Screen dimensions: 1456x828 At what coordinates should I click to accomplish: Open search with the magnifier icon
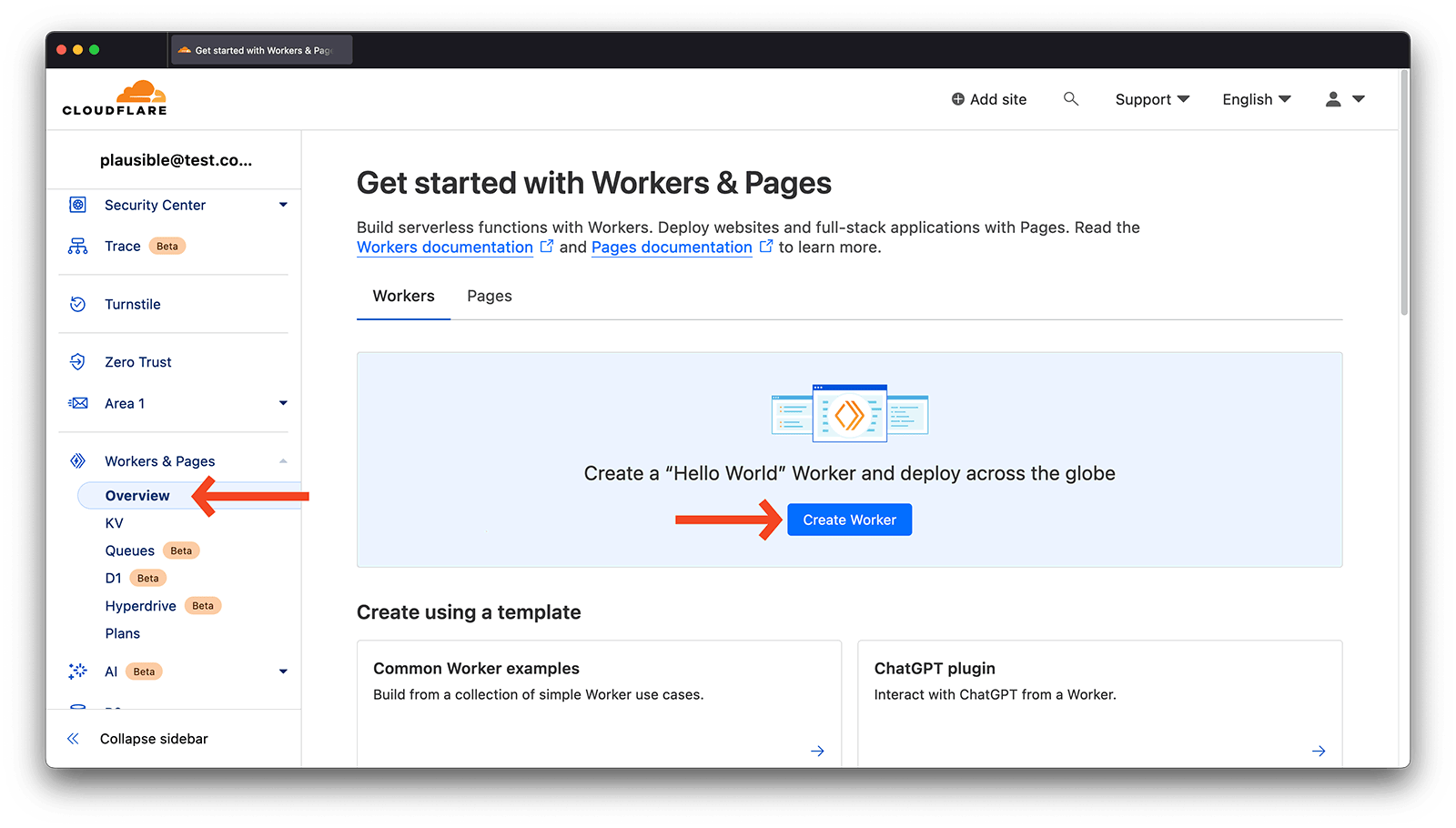pos(1071,98)
